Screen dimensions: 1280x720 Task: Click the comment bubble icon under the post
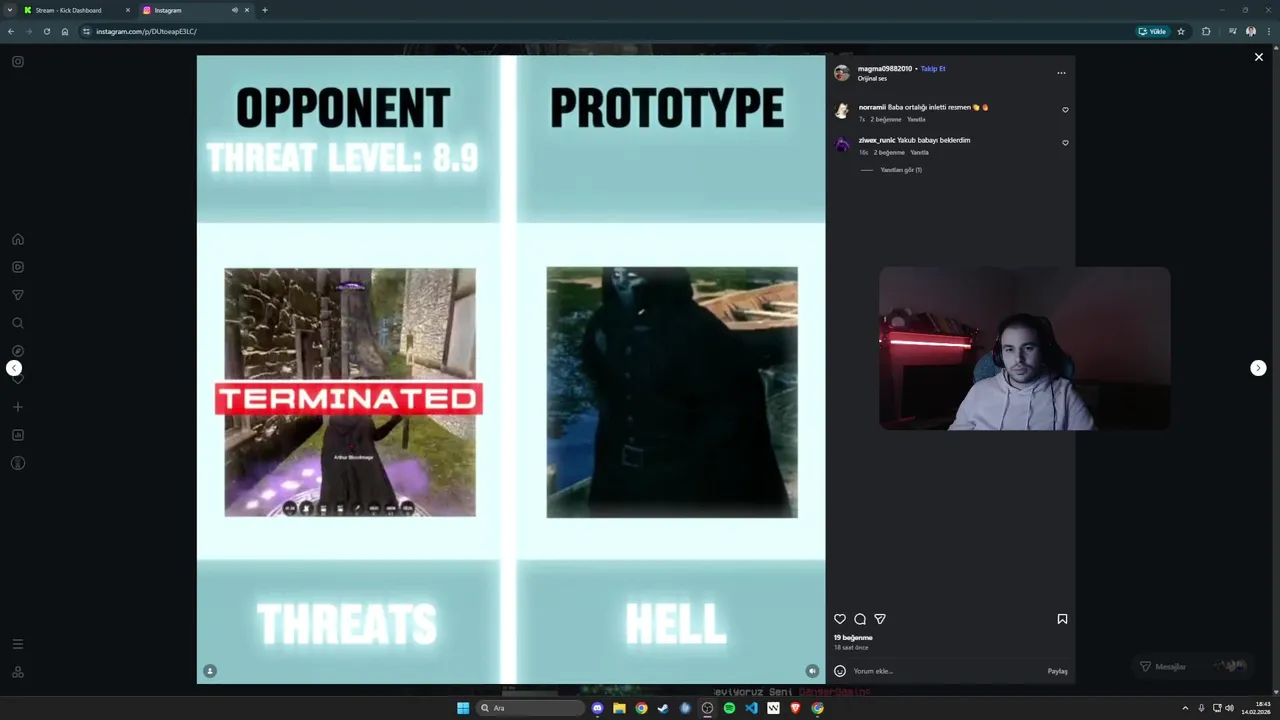coord(860,619)
